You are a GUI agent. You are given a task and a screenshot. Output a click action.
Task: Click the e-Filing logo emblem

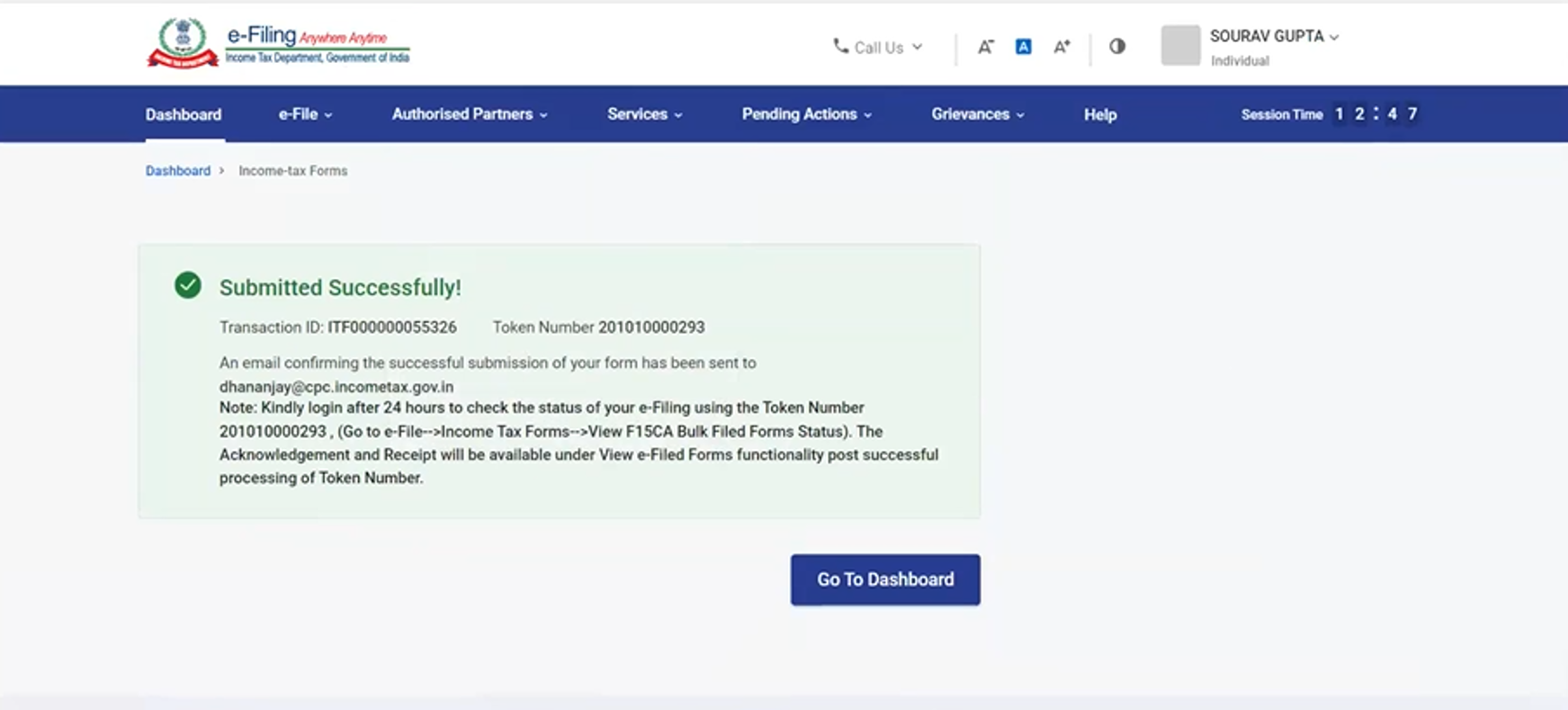pyautogui.click(x=183, y=43)
